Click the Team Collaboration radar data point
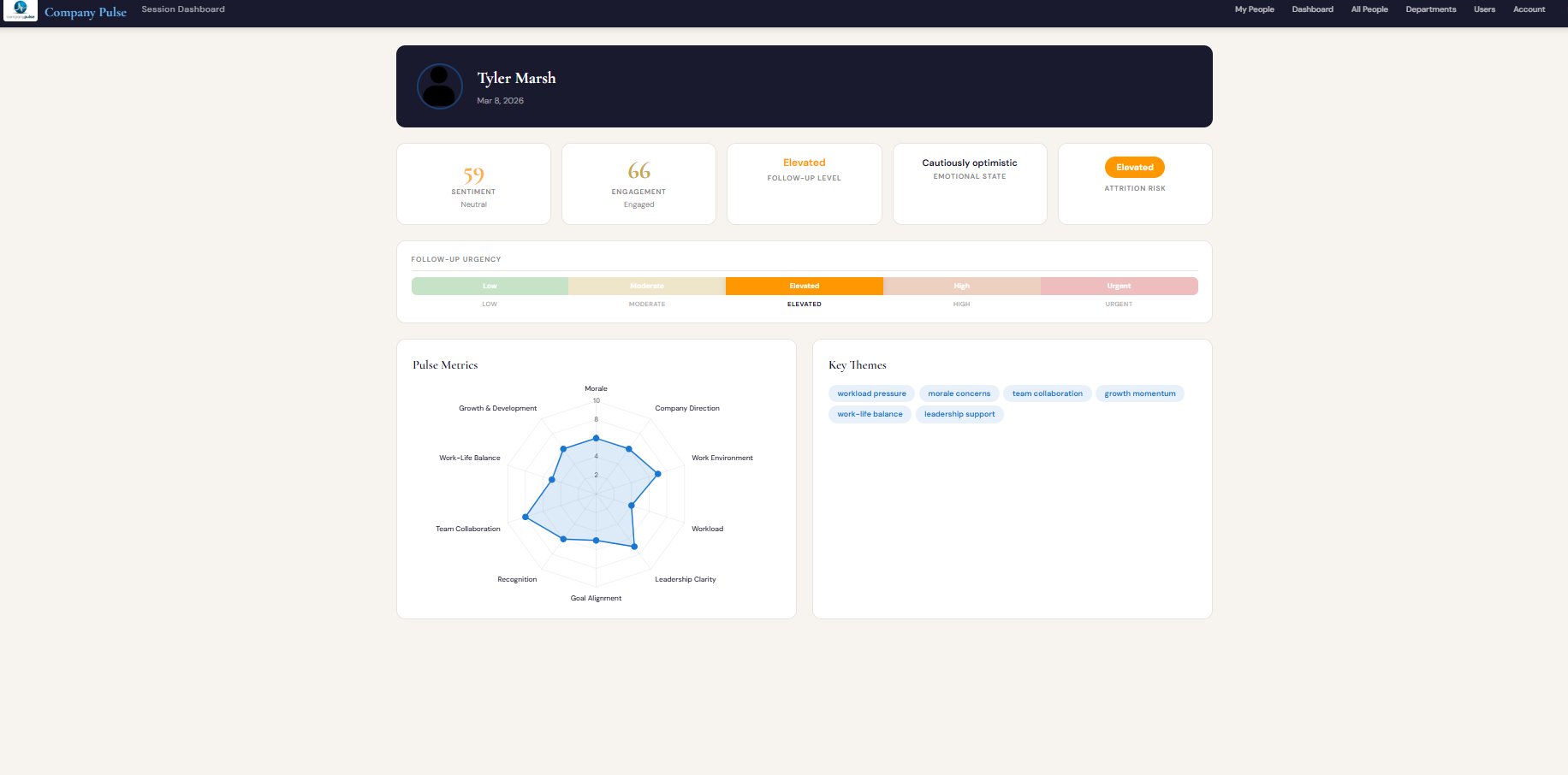Screen dimensions: 1568x775 pyautogui.click(x=526, y=518)
